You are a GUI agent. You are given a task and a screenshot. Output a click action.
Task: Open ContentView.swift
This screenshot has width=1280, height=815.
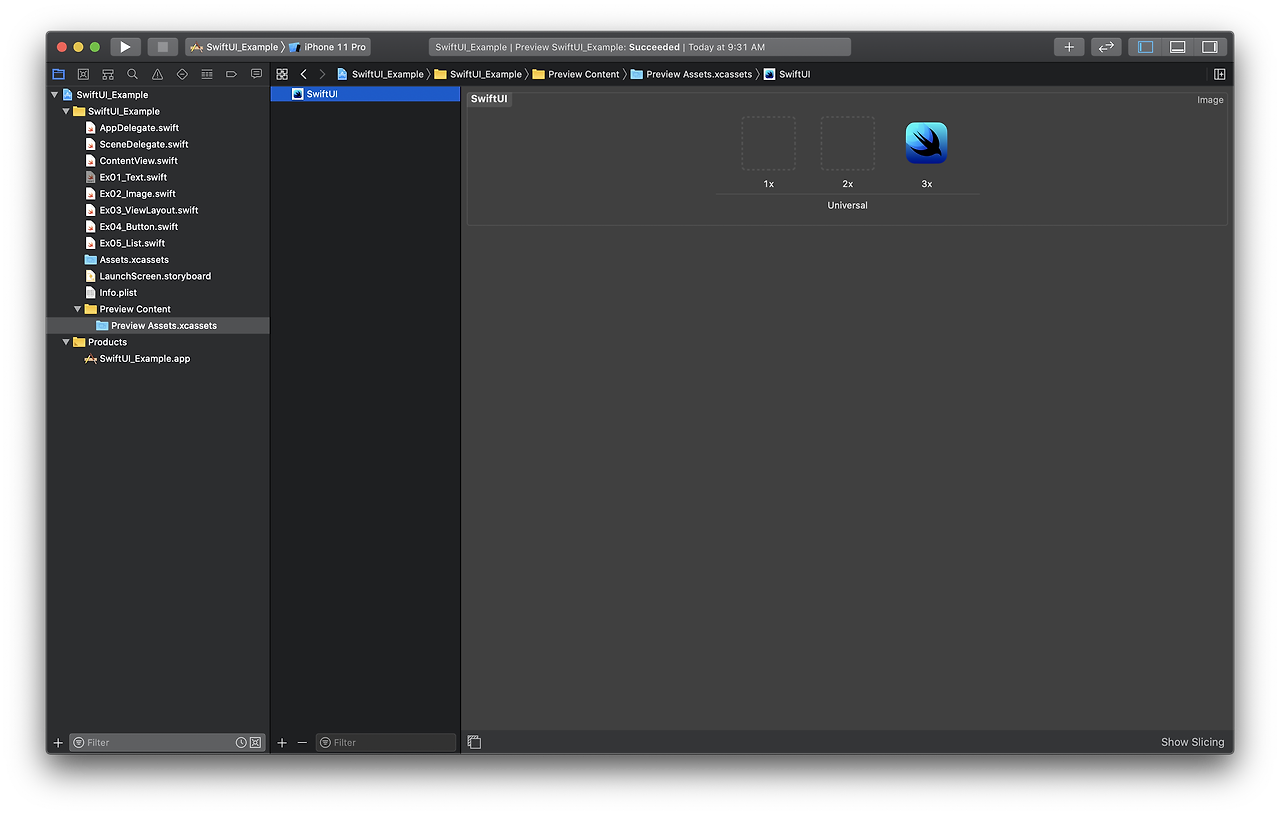[x=138, y=161]
